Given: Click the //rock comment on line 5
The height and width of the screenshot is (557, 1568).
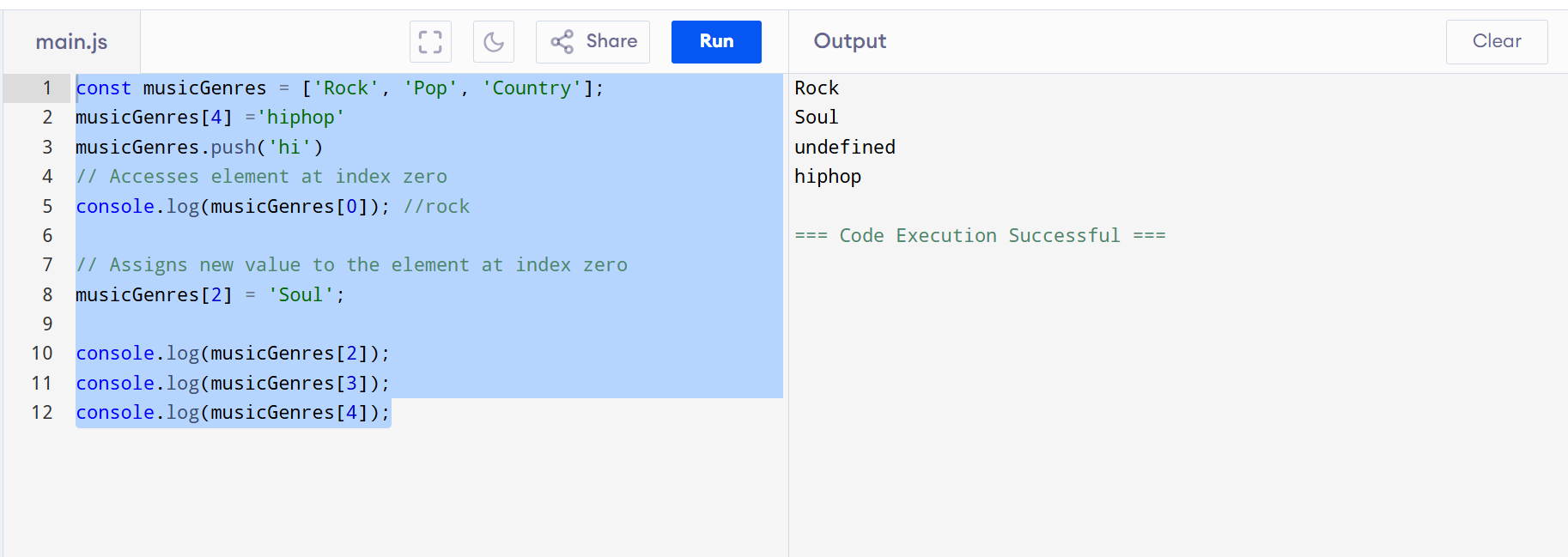Looking at the screenshot, I should (436, 207).
